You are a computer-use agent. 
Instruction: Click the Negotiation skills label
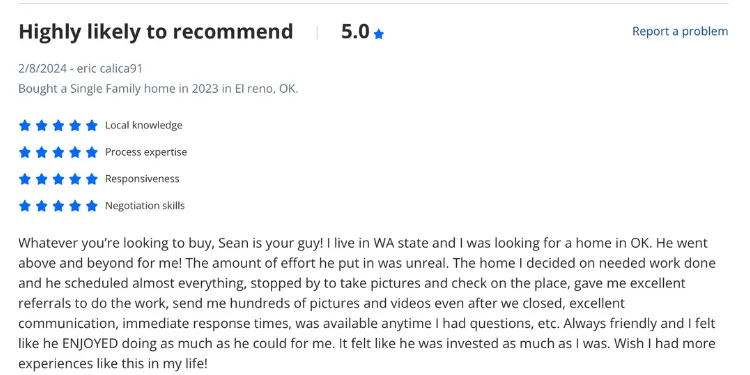pos(145,206)
